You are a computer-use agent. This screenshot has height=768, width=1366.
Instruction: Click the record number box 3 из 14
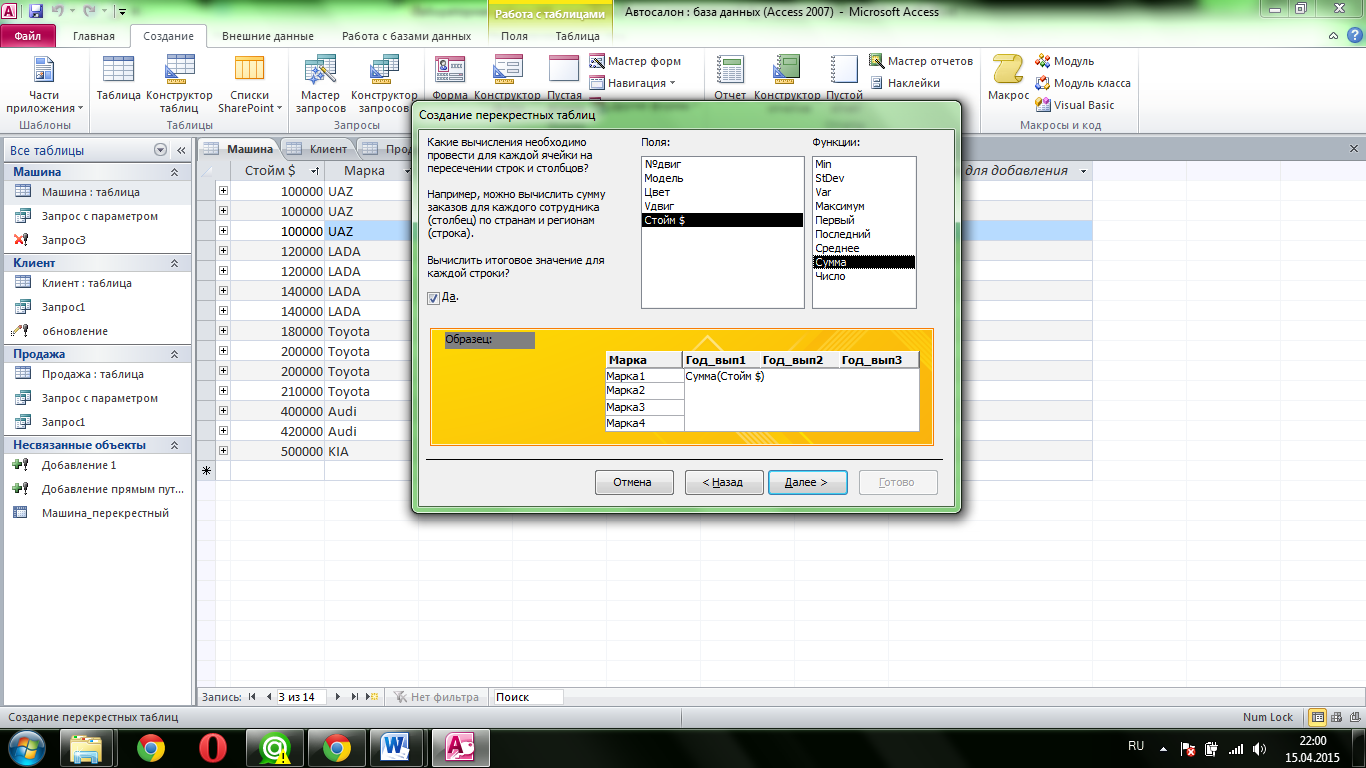(x=301, y=697)
